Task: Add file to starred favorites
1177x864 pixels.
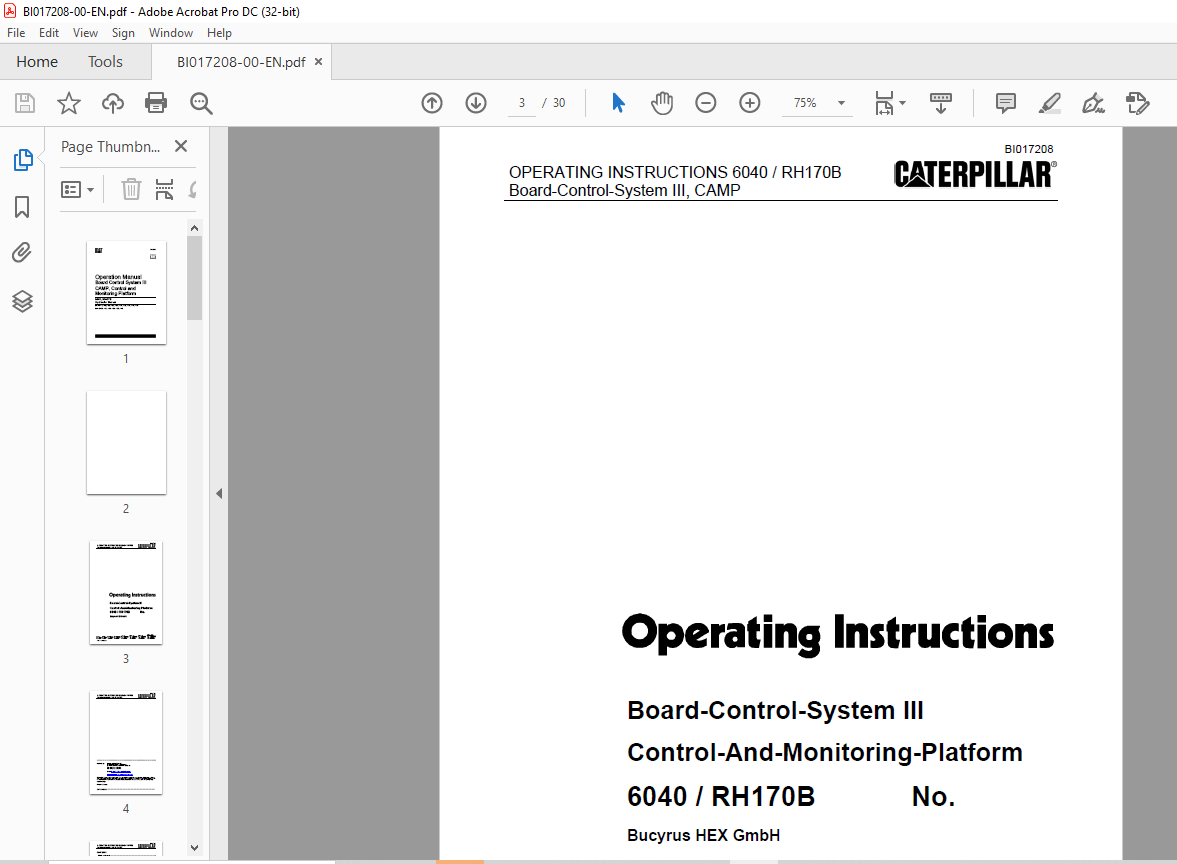Action: pos(69,103)
